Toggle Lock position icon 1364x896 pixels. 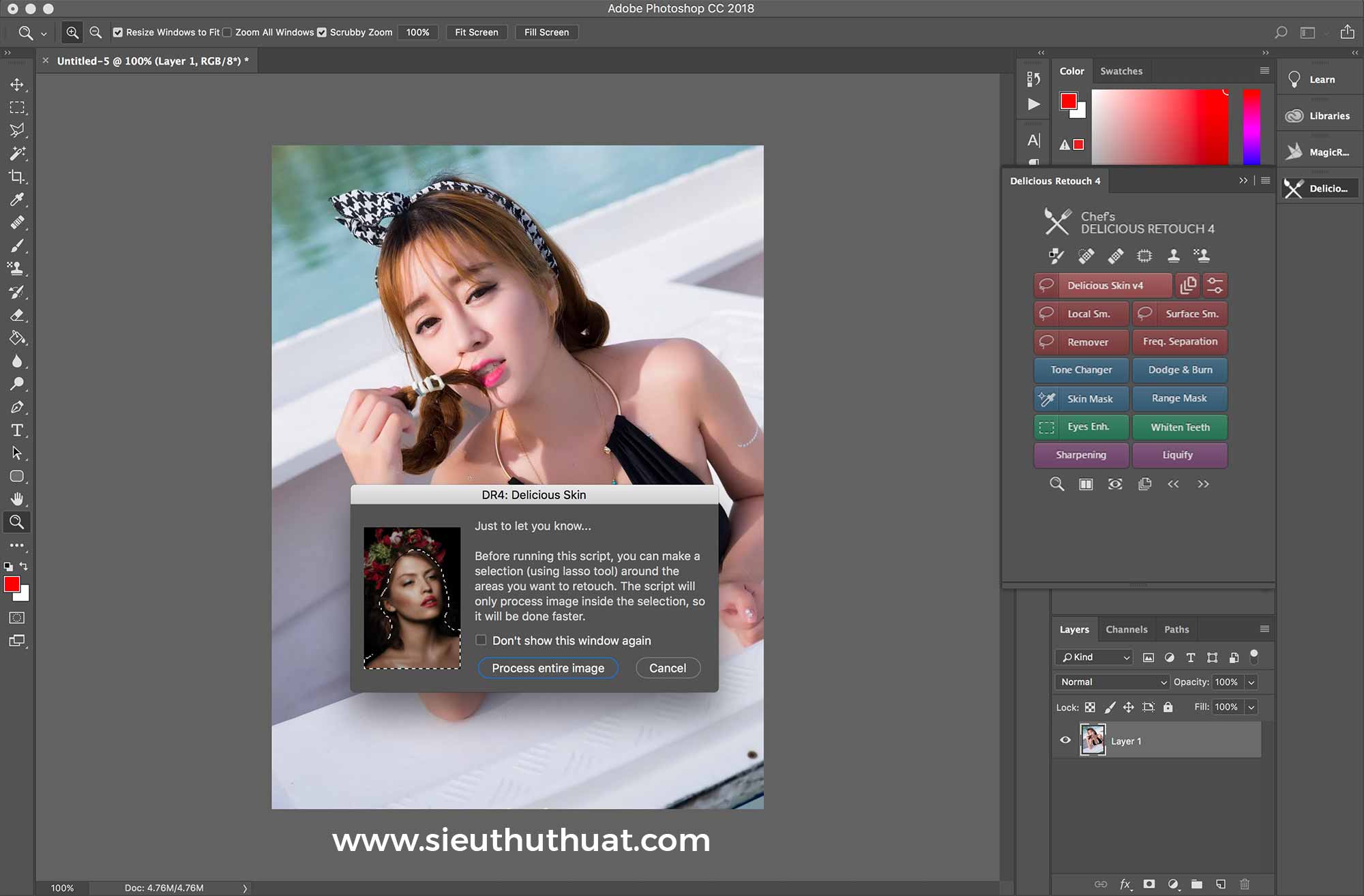pyautogui.click(x=1129, y=707)
